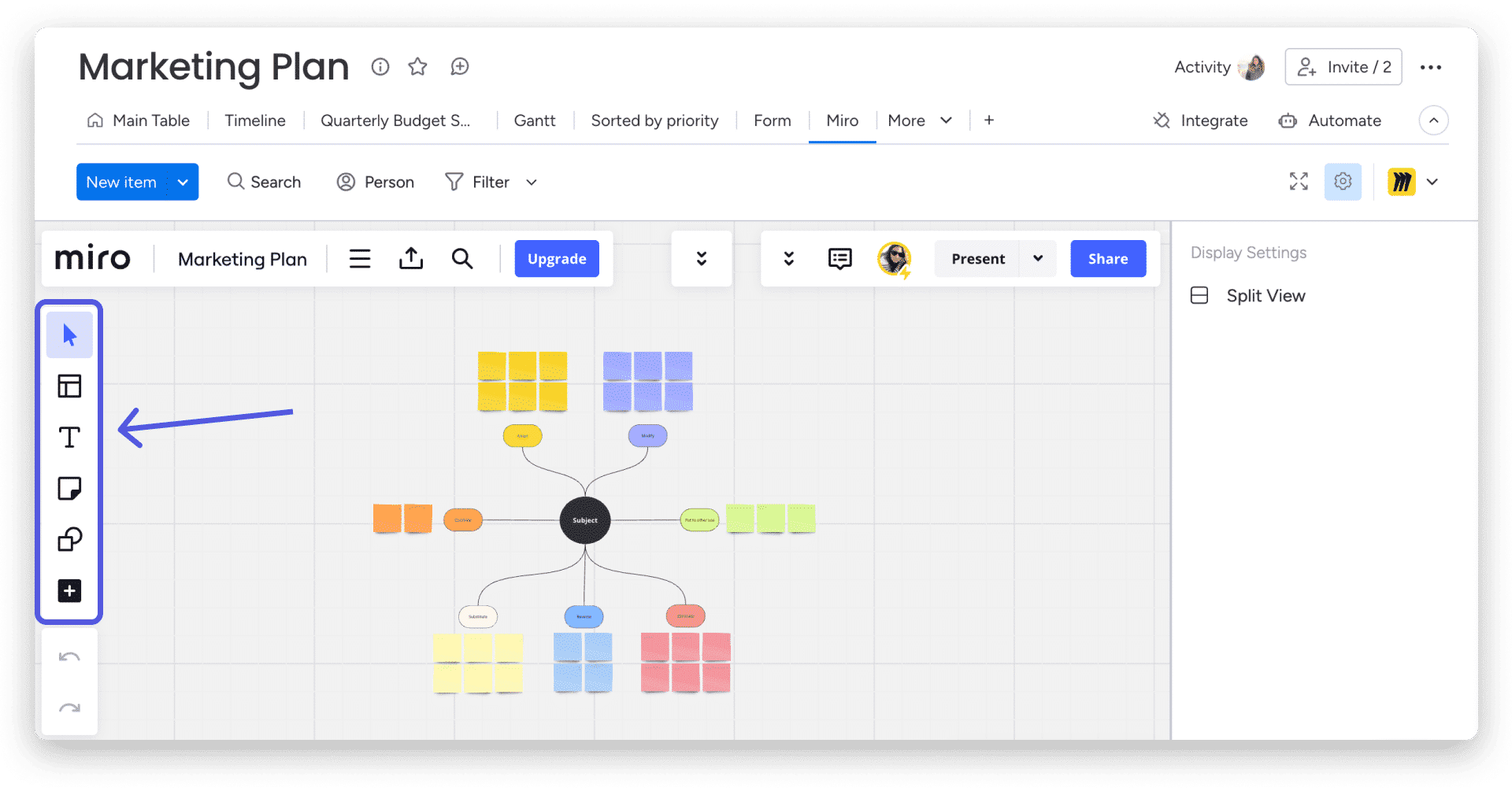Click the Undo arrow
The width and height of the screenshot is (1512, 791).
pyautogui.click(x=69, y=657)
